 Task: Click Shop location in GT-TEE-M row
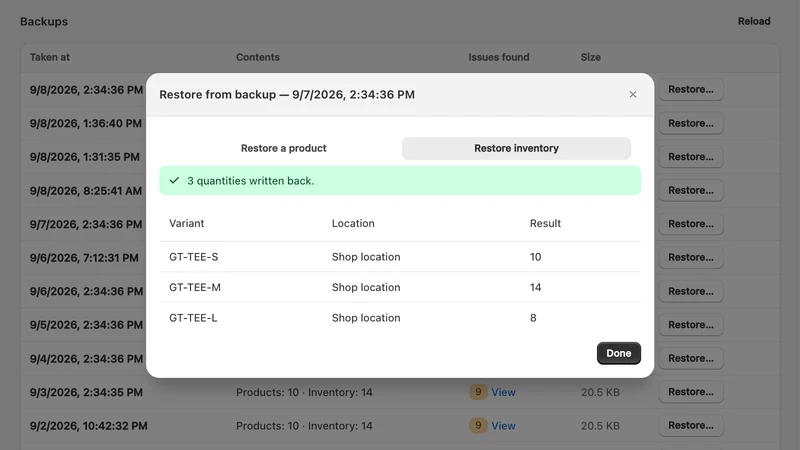[366, 288]
